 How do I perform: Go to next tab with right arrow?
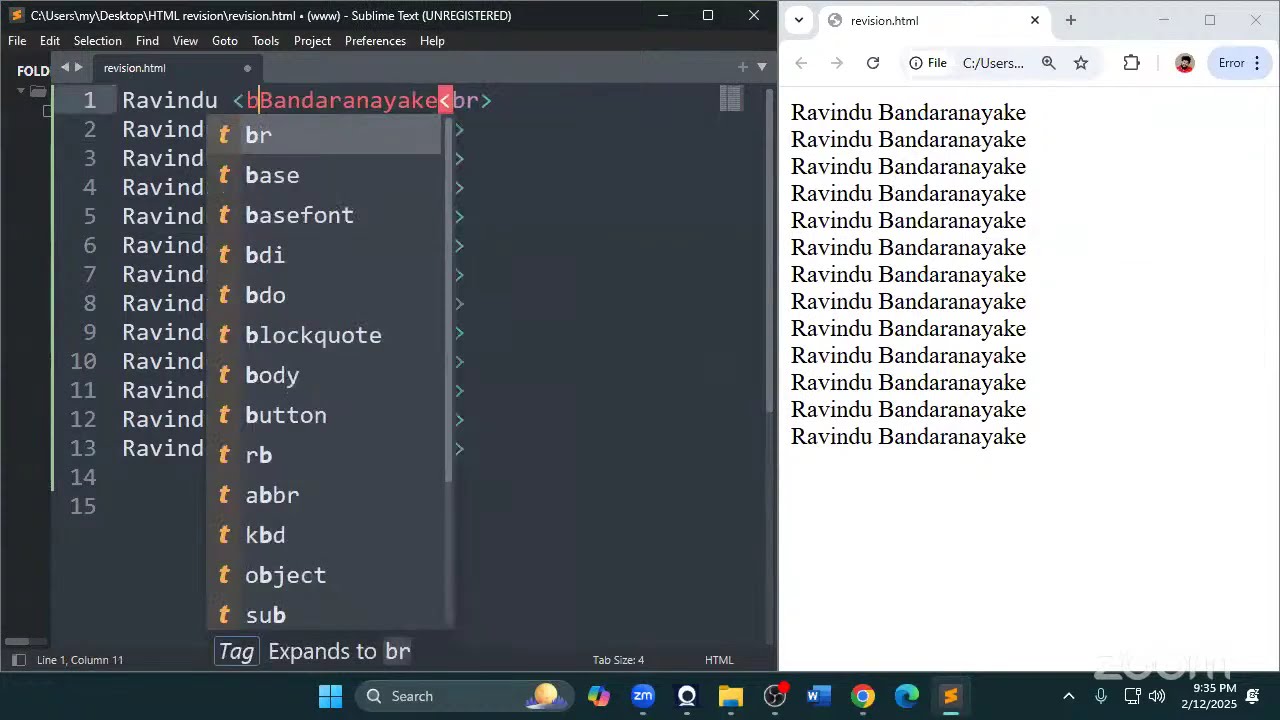[x=79, y=67]
